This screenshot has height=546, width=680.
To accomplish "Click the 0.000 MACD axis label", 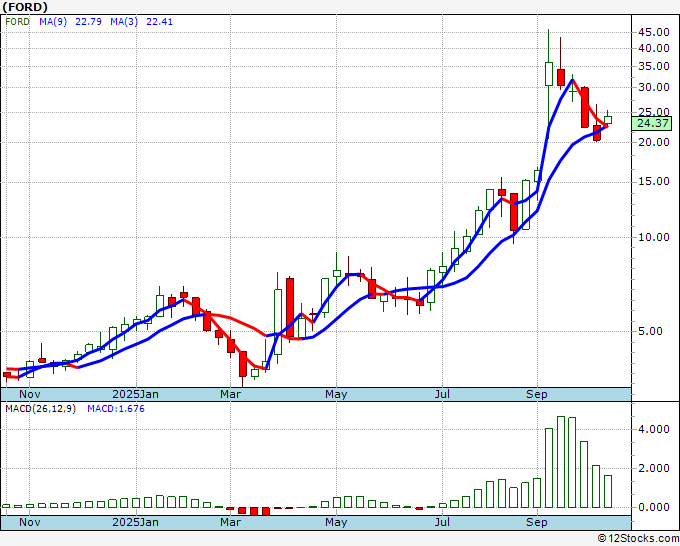I will (654, 507).
